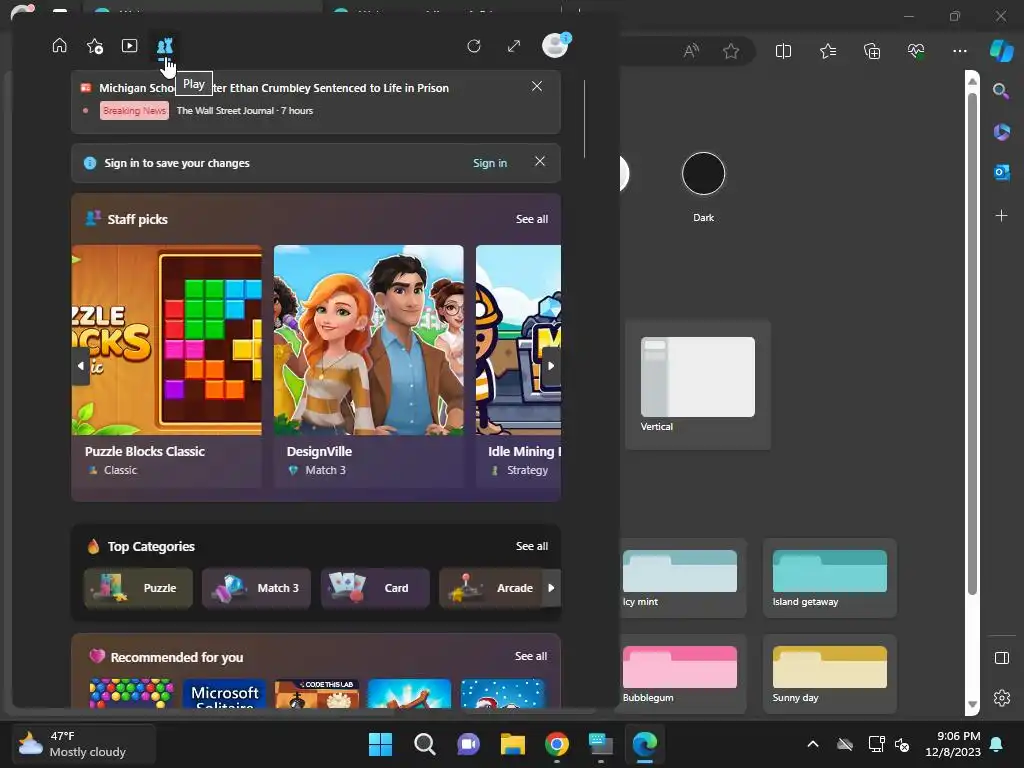Open See all for Staff picks
The height and width of the screenshot is (768, 1024).
(x=532, y=219)
